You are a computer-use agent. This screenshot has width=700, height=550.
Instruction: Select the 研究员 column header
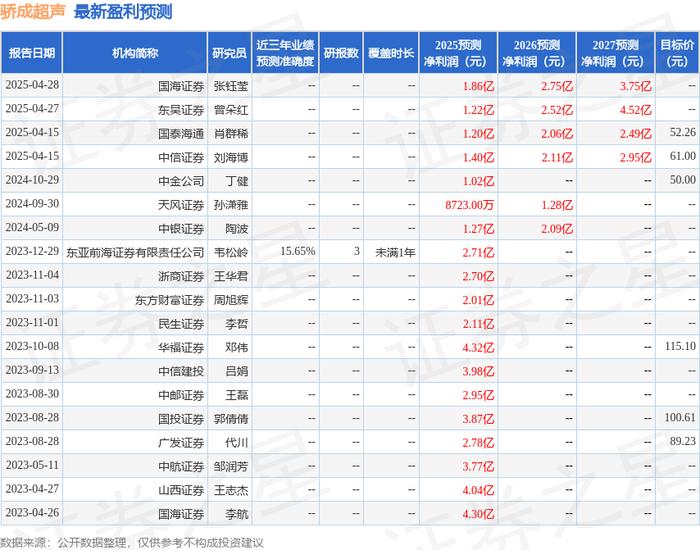tap(229, 53)
